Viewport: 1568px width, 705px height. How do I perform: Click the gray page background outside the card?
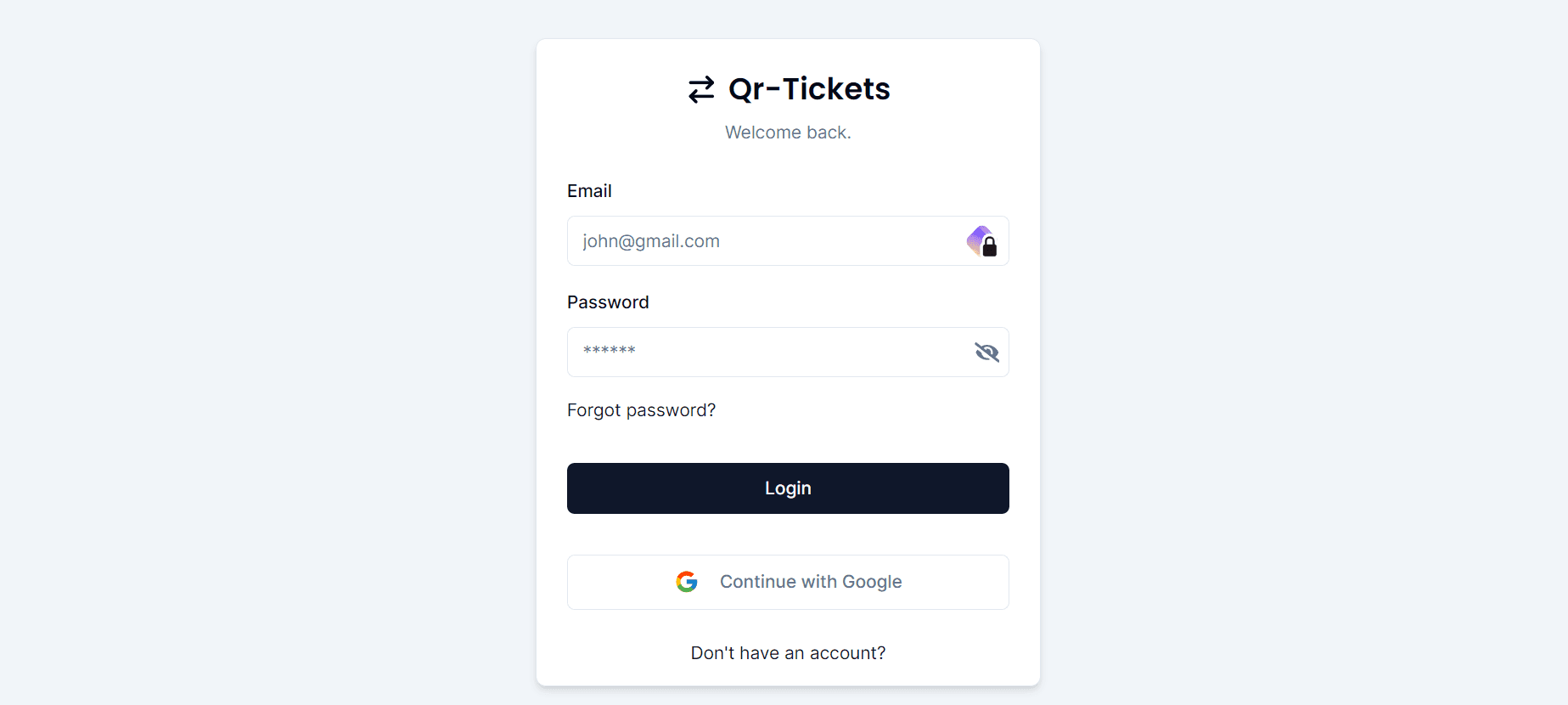point(255,340)
